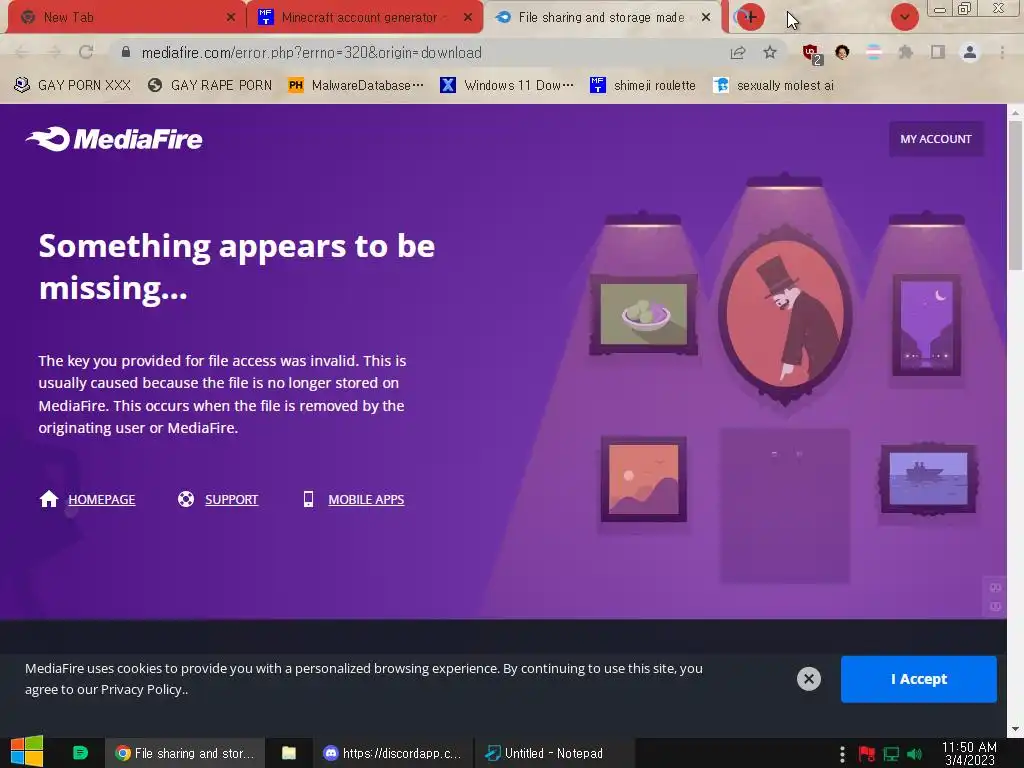Open the Windows 11 Dow… bookmark
Image resolution: width=1024 pixels, height=768 pixels.
[507, 85]
